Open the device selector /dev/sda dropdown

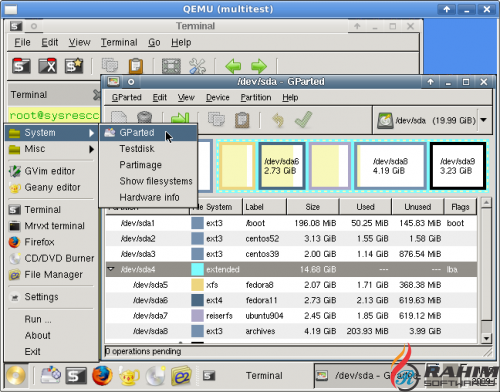pyautogui.click(x=432, y=120)
